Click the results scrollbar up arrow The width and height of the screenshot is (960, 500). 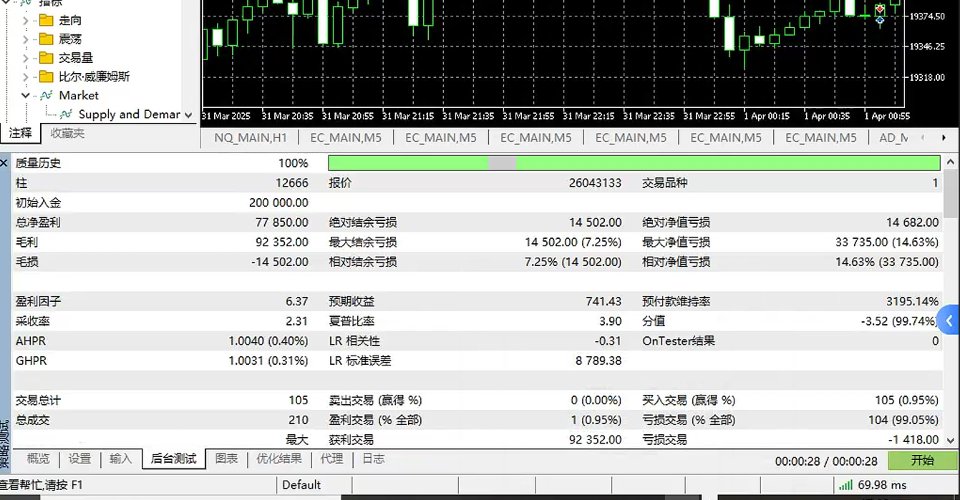(x=950, y=162)
